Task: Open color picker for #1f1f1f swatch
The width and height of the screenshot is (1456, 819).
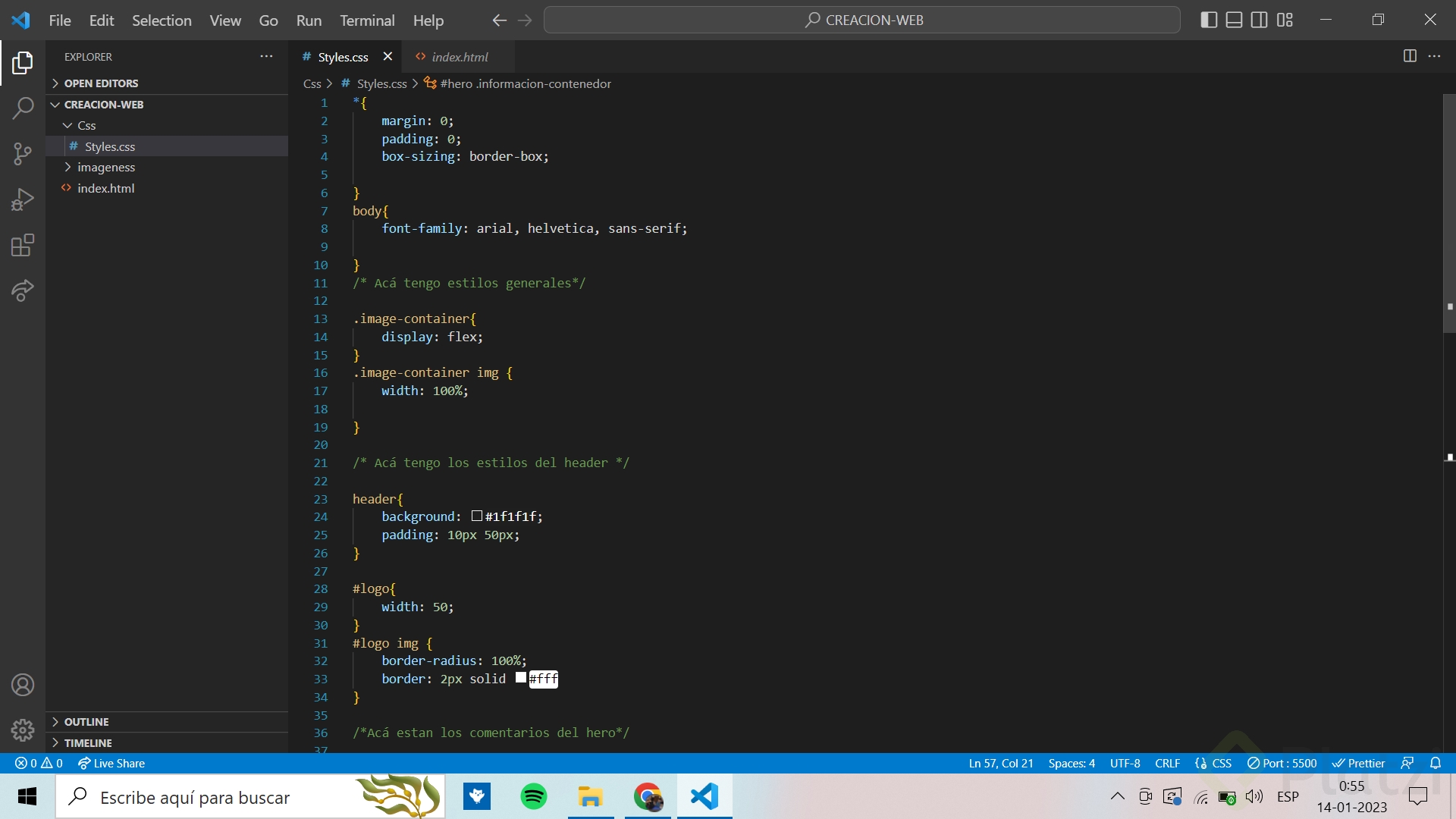Action: coord(477,516)
